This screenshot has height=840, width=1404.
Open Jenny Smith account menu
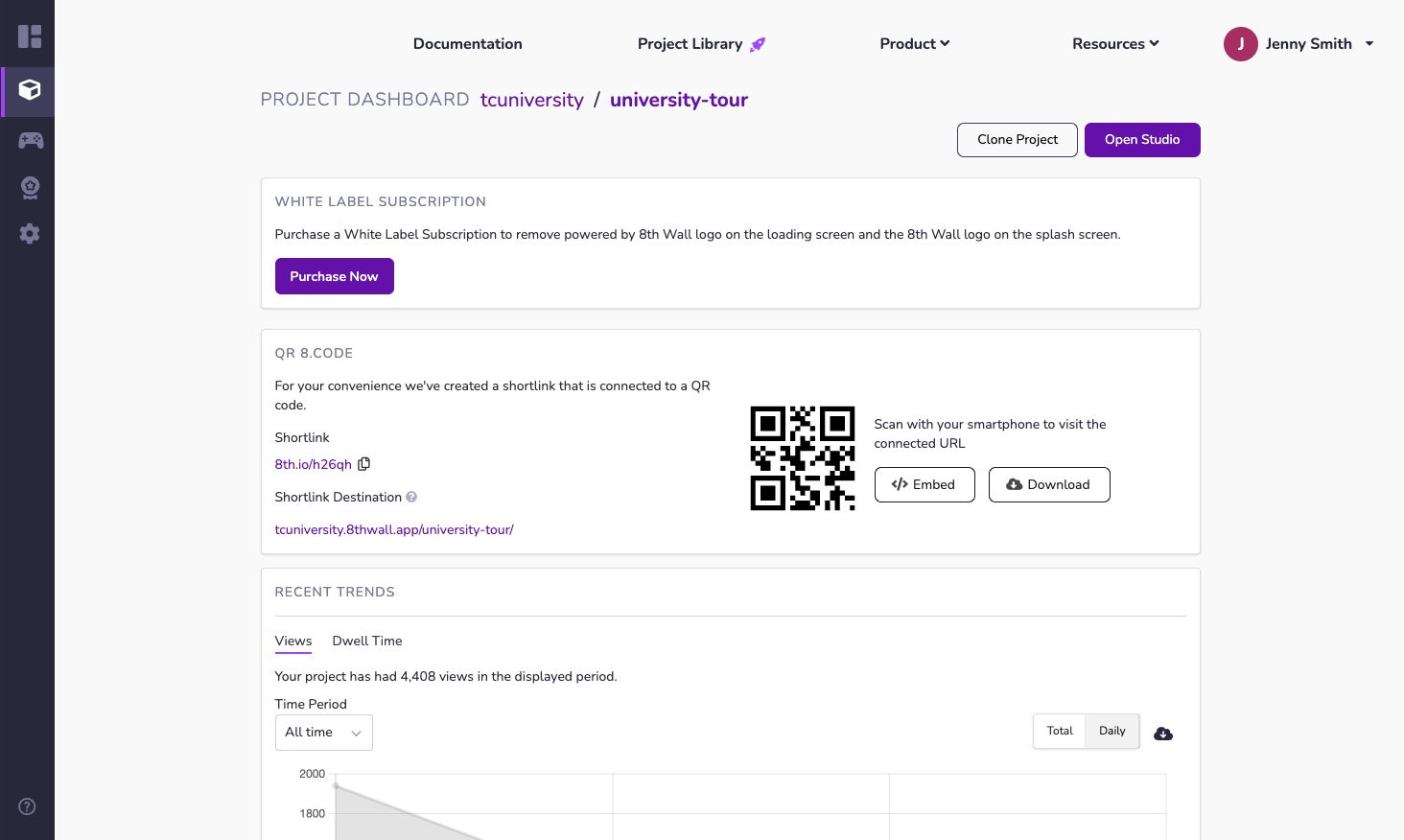point(1299,44)
